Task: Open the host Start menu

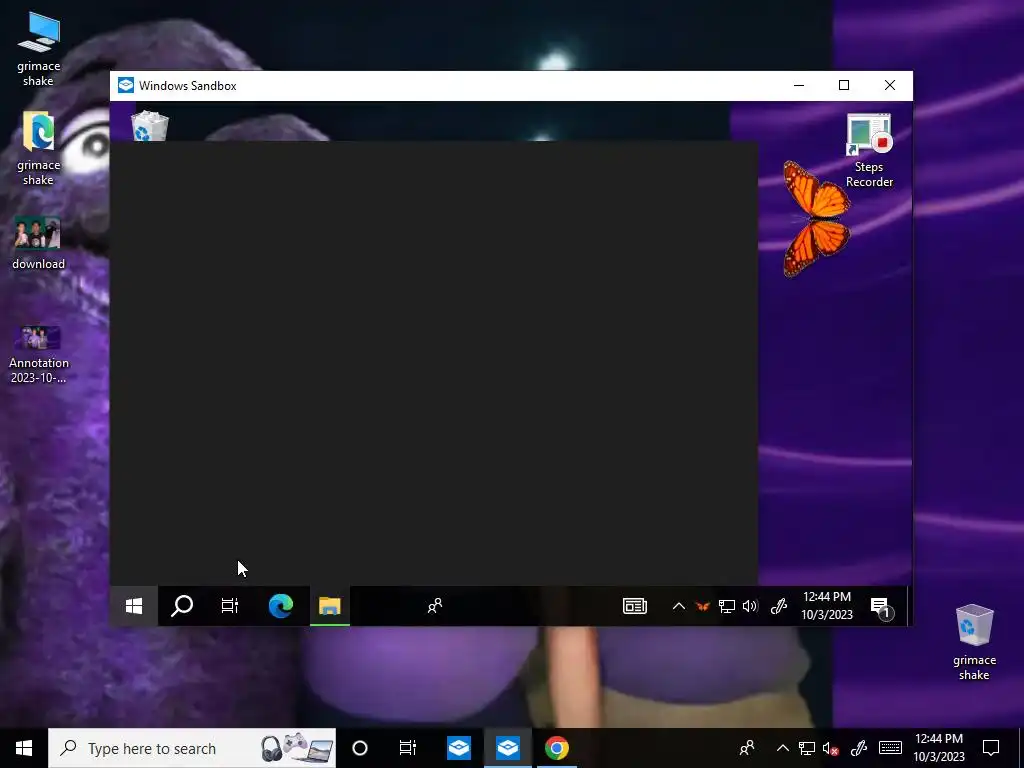Action: coord(24,748)
